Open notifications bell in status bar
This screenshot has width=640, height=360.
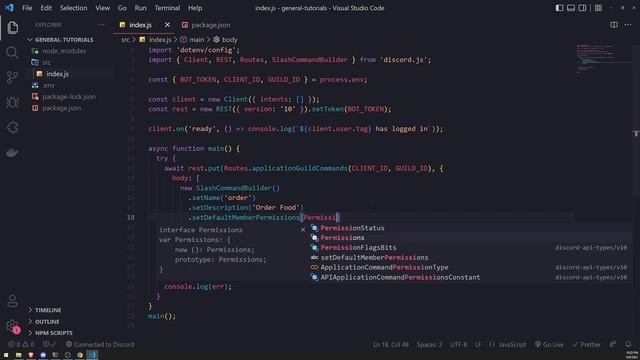[x=628, y=344]
